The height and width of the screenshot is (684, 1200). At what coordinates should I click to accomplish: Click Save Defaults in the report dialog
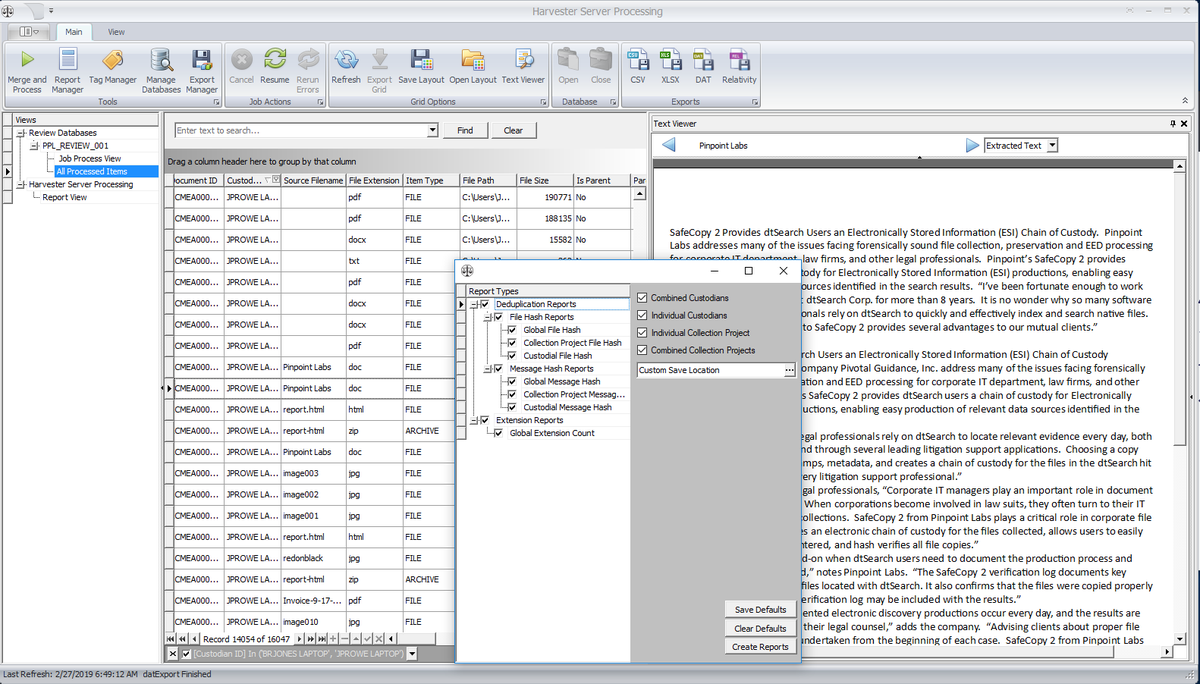(x=760, y=610)
